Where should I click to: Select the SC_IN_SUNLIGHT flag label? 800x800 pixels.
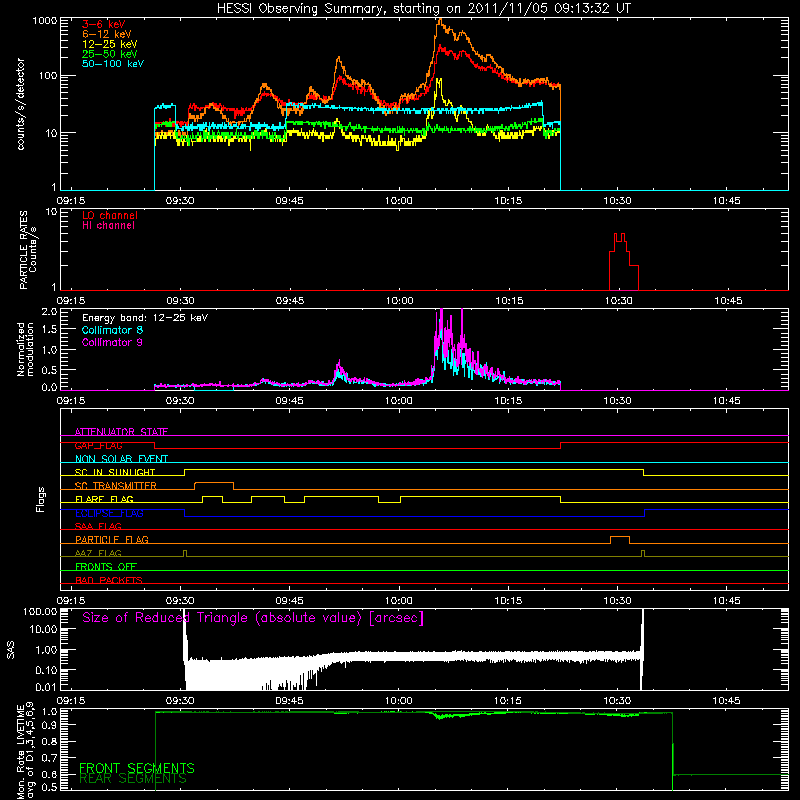[115, 472]
